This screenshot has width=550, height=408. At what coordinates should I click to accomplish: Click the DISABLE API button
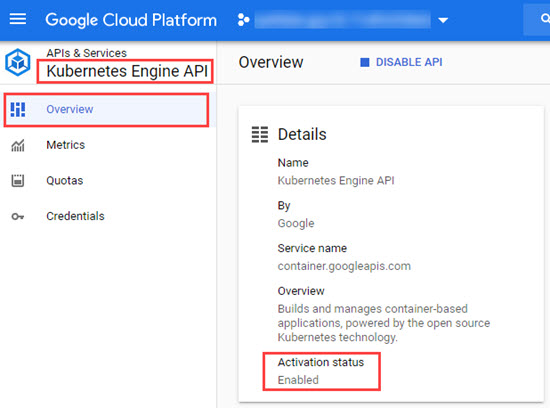click(x=401, y=62)
